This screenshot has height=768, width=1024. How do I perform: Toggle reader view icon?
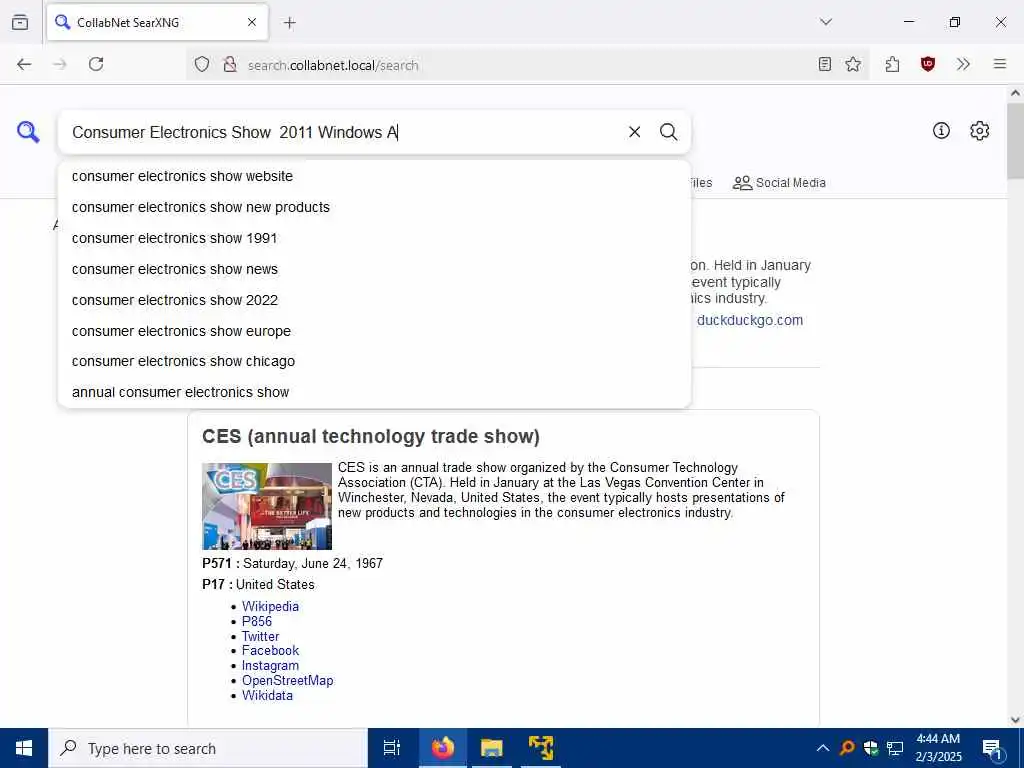825,64
